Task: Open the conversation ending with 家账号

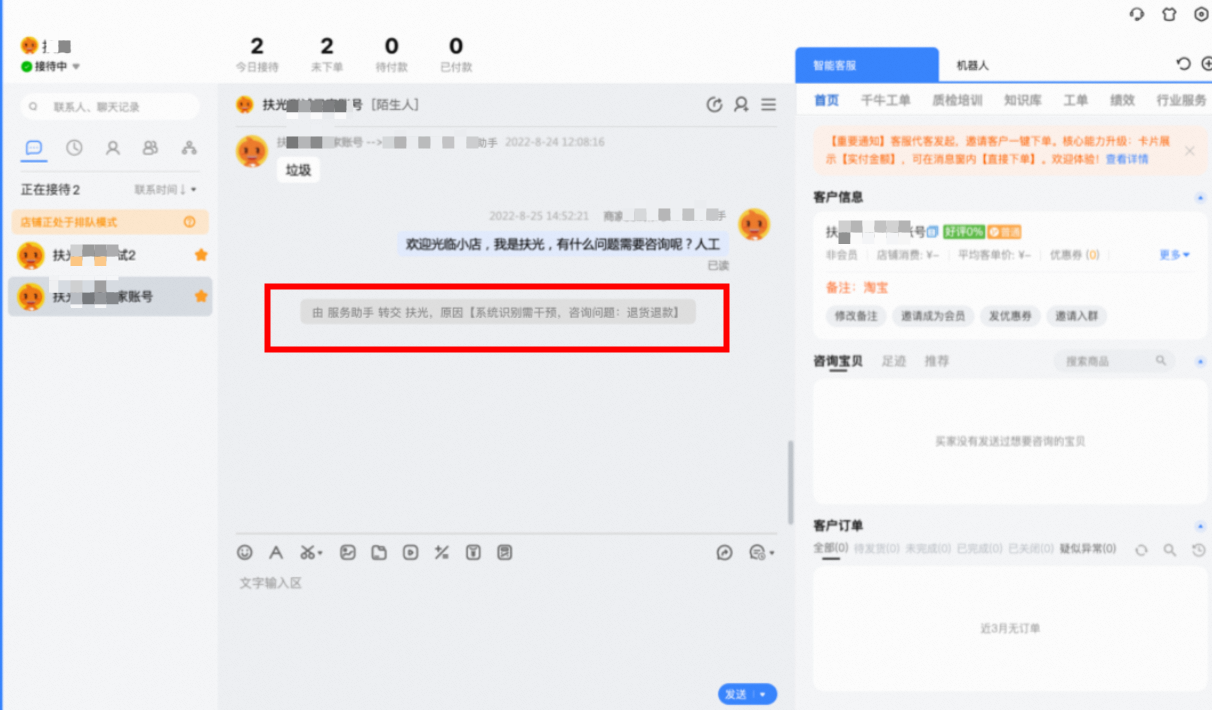Action: coord(110,296)
